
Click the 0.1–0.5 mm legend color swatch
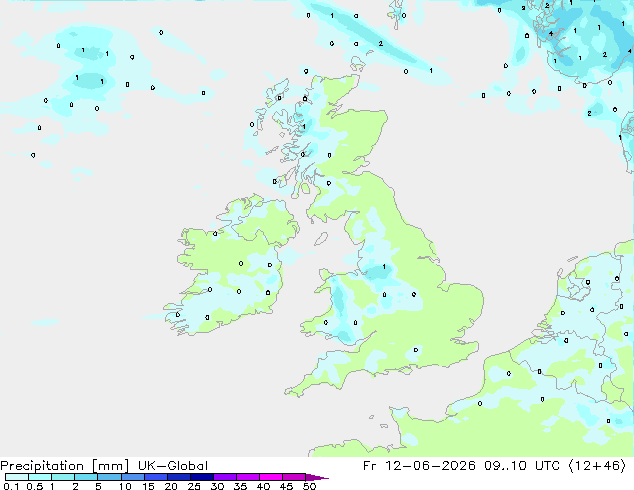click(x=17, y=477)
